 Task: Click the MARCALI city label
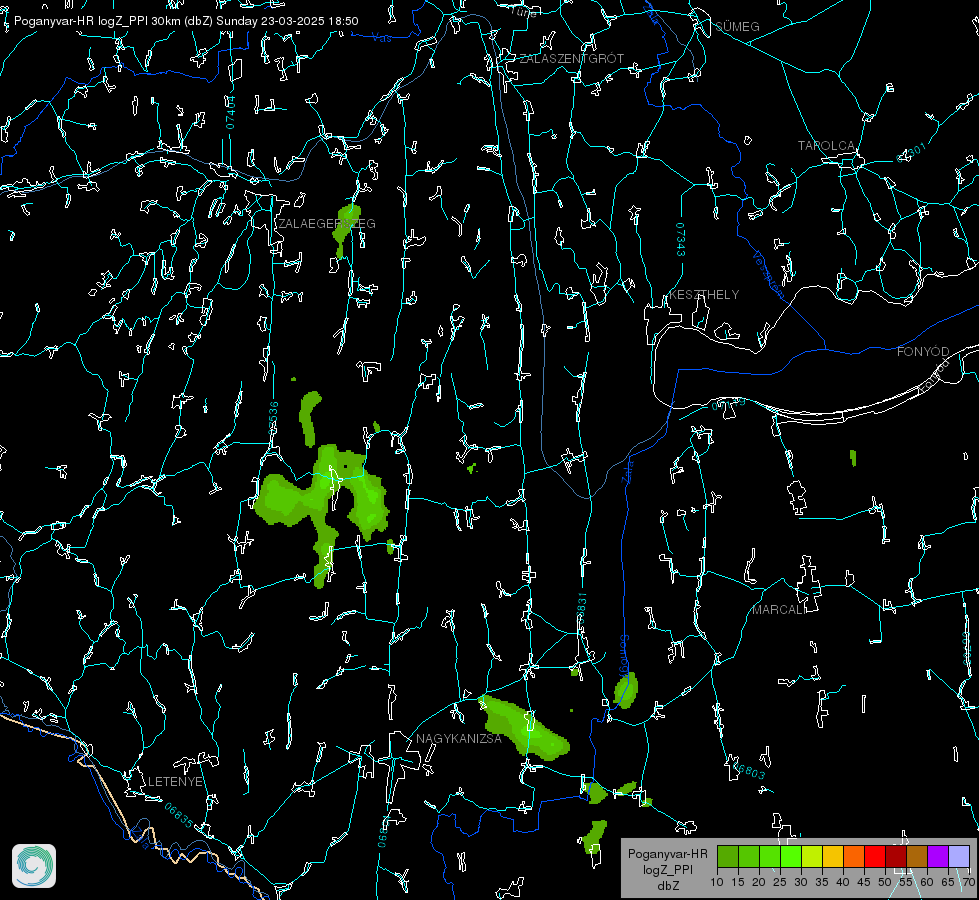tap(779, 610)
